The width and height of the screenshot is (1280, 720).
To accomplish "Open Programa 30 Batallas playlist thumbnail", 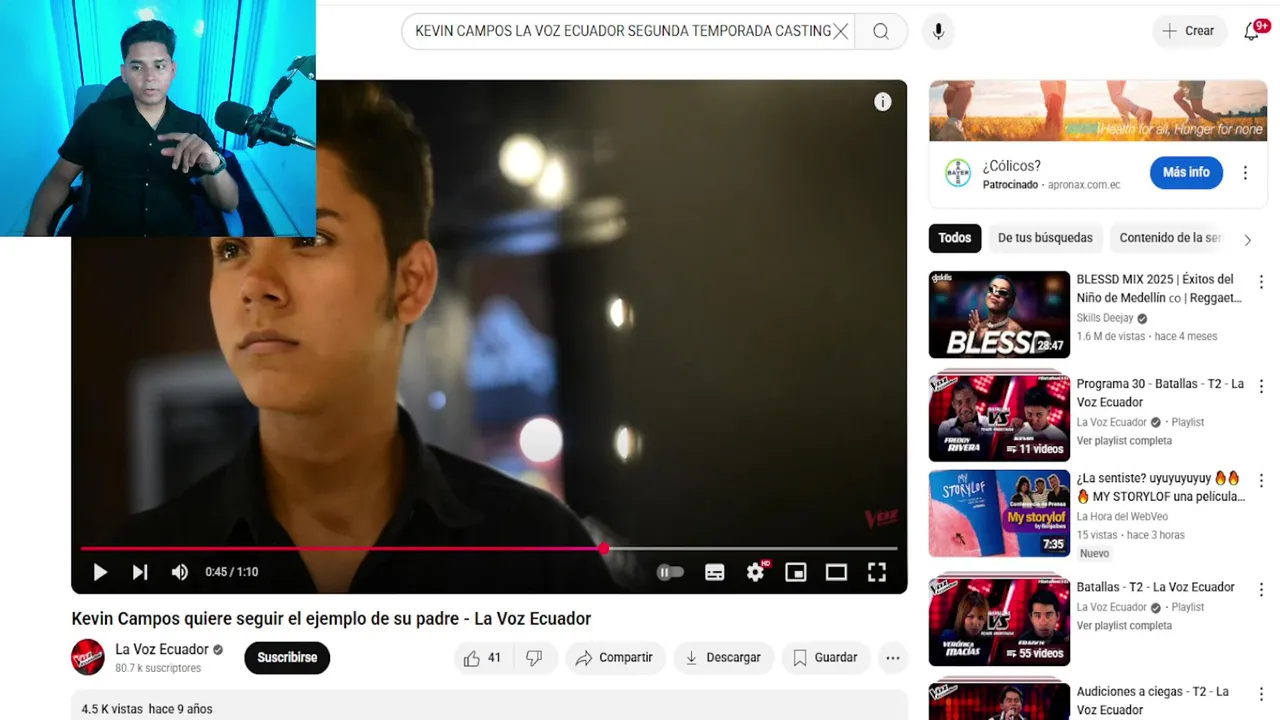I will pyautogui.click(x=999, y=418).
